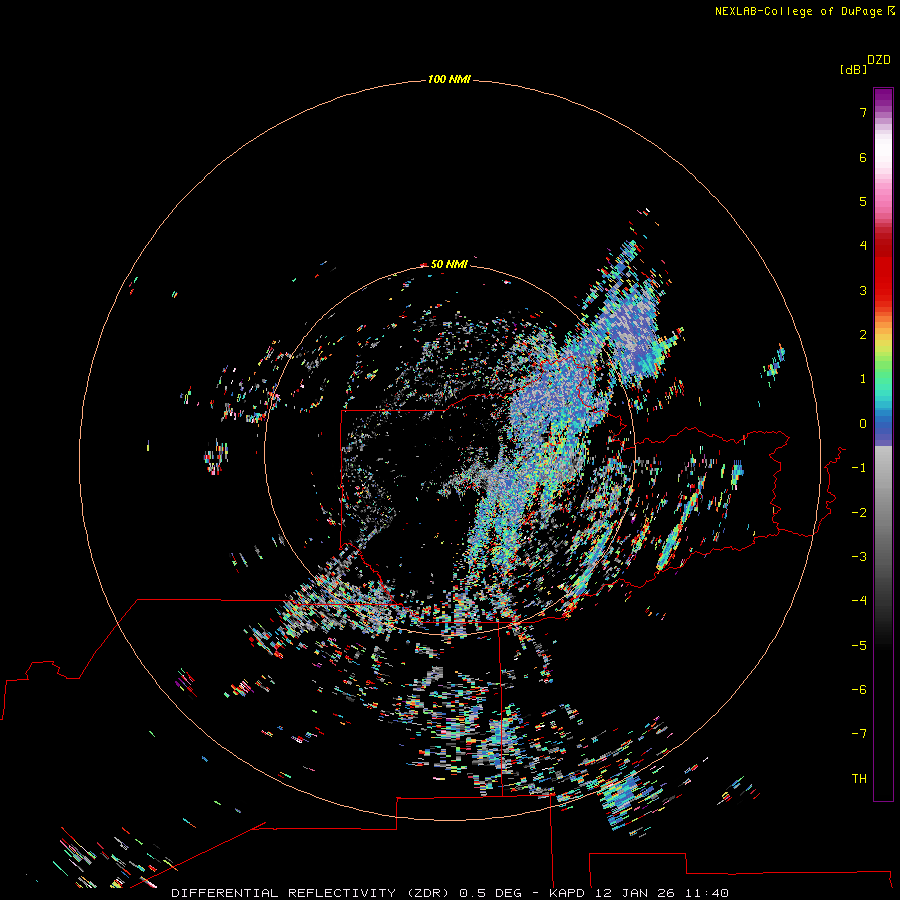The image size is (900, 900).
Task: Click the "0.5 DEG" elevation text
Action: [x=491, y=893]
